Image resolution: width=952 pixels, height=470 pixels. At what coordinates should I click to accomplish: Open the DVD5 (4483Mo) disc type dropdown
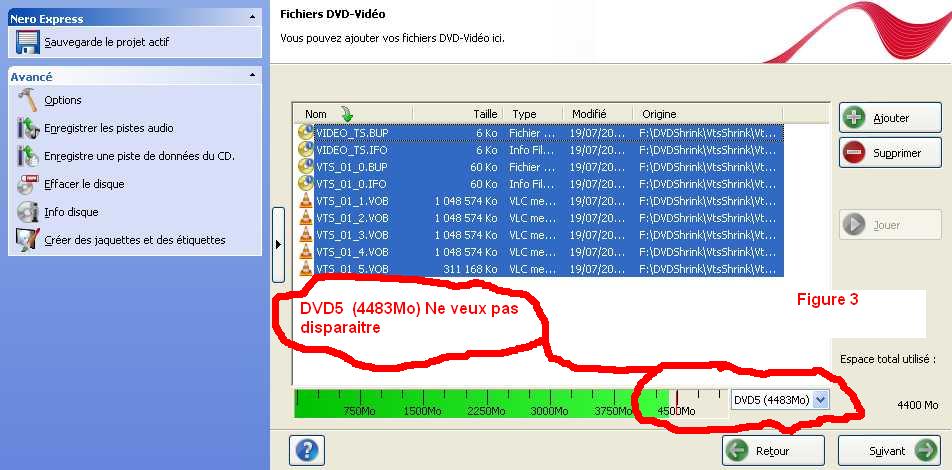(x=821, y=400)
